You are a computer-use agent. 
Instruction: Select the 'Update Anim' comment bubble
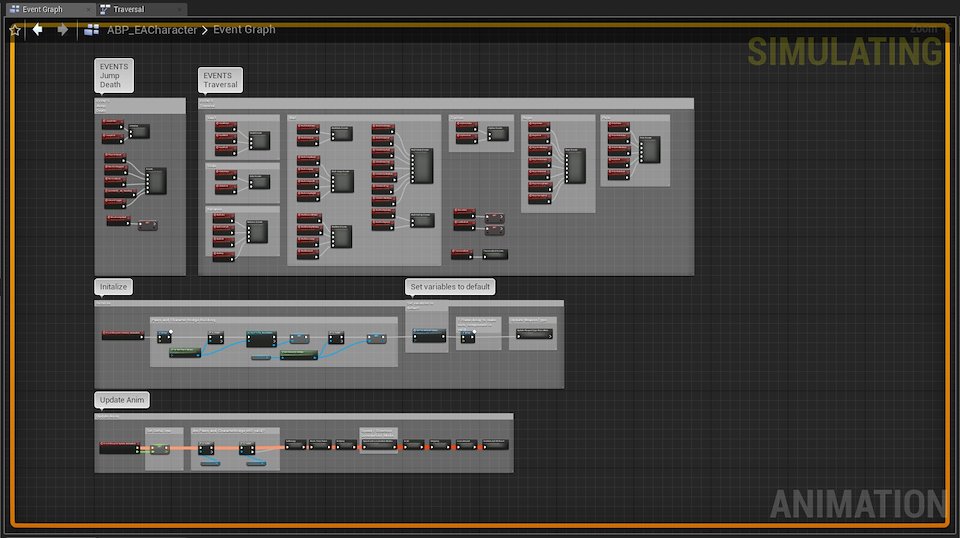click(x=122, y=400)
